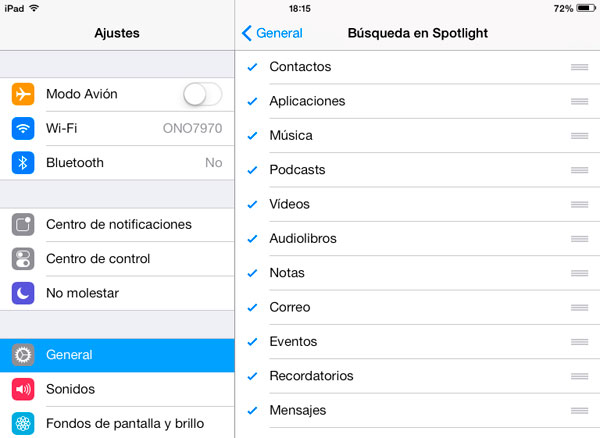
Task: Tap the Wi-Fi network name ONO7970
Action: (192, 128)
